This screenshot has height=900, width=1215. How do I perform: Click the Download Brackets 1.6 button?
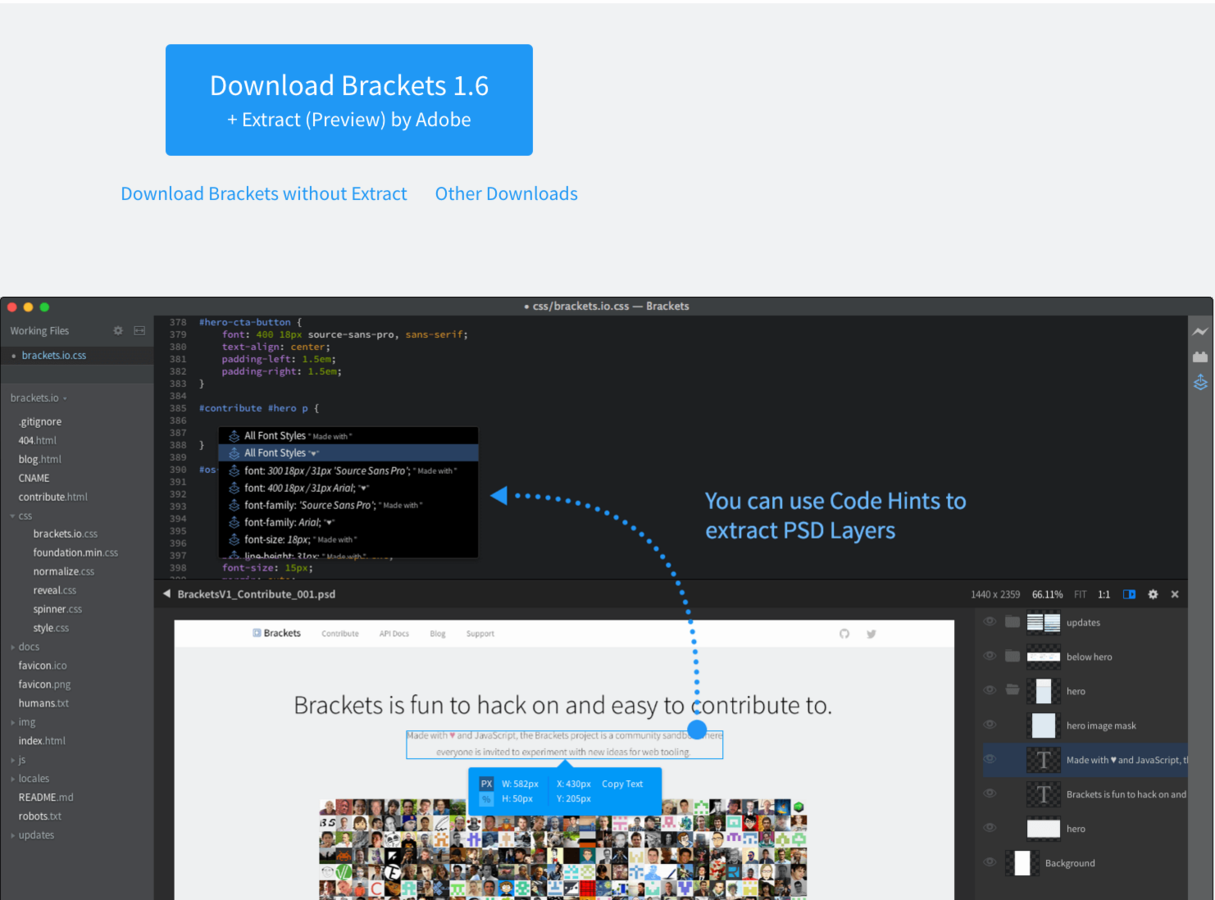click(x=349, y=100)
